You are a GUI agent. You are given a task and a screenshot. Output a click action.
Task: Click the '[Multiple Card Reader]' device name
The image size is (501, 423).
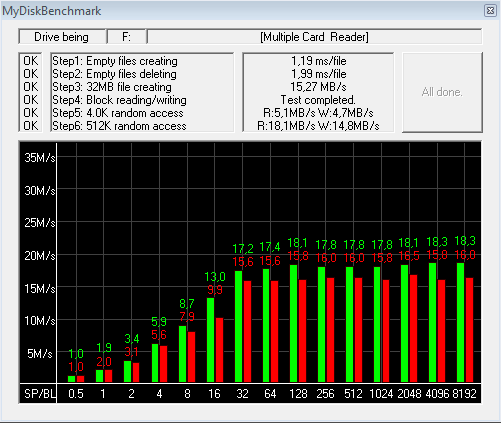pyautogui.click(x=314, y=37)
